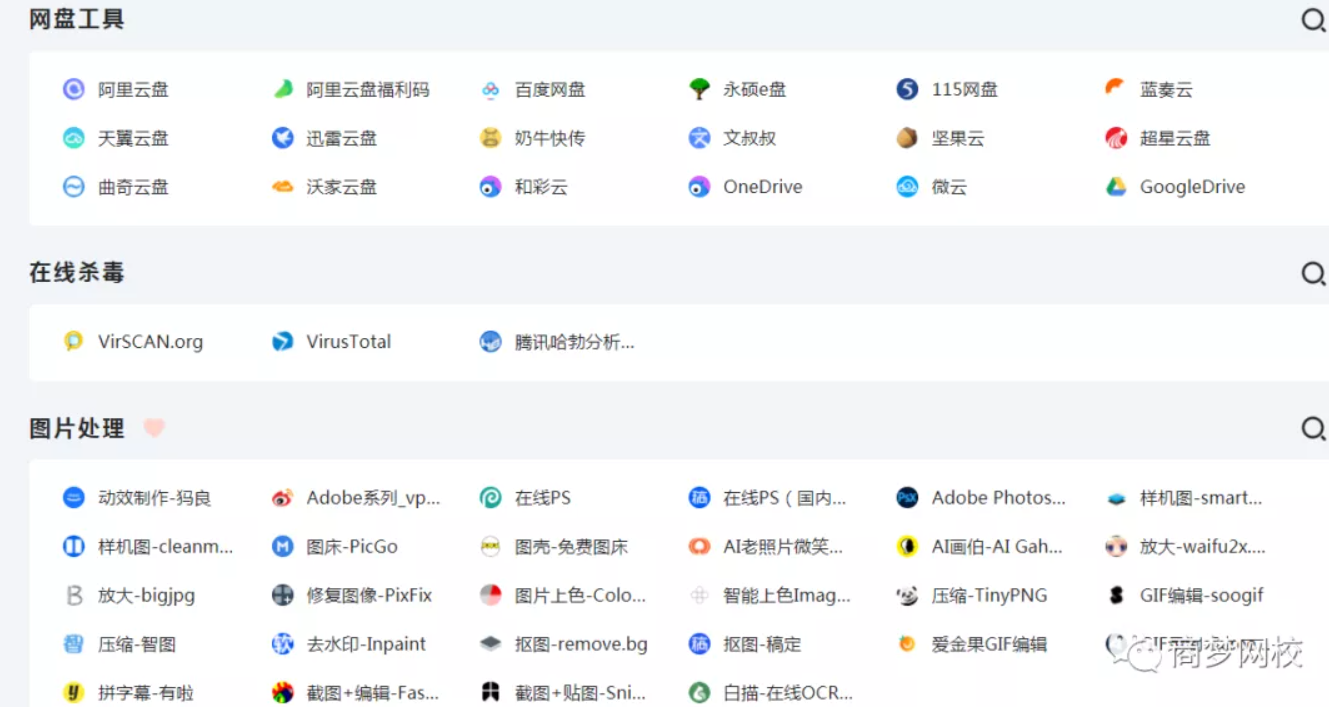The width and height of the screenshot is (1329, 707).
Task: Click the 超星云盘 red icon
Action: [x=1116, y=138]
